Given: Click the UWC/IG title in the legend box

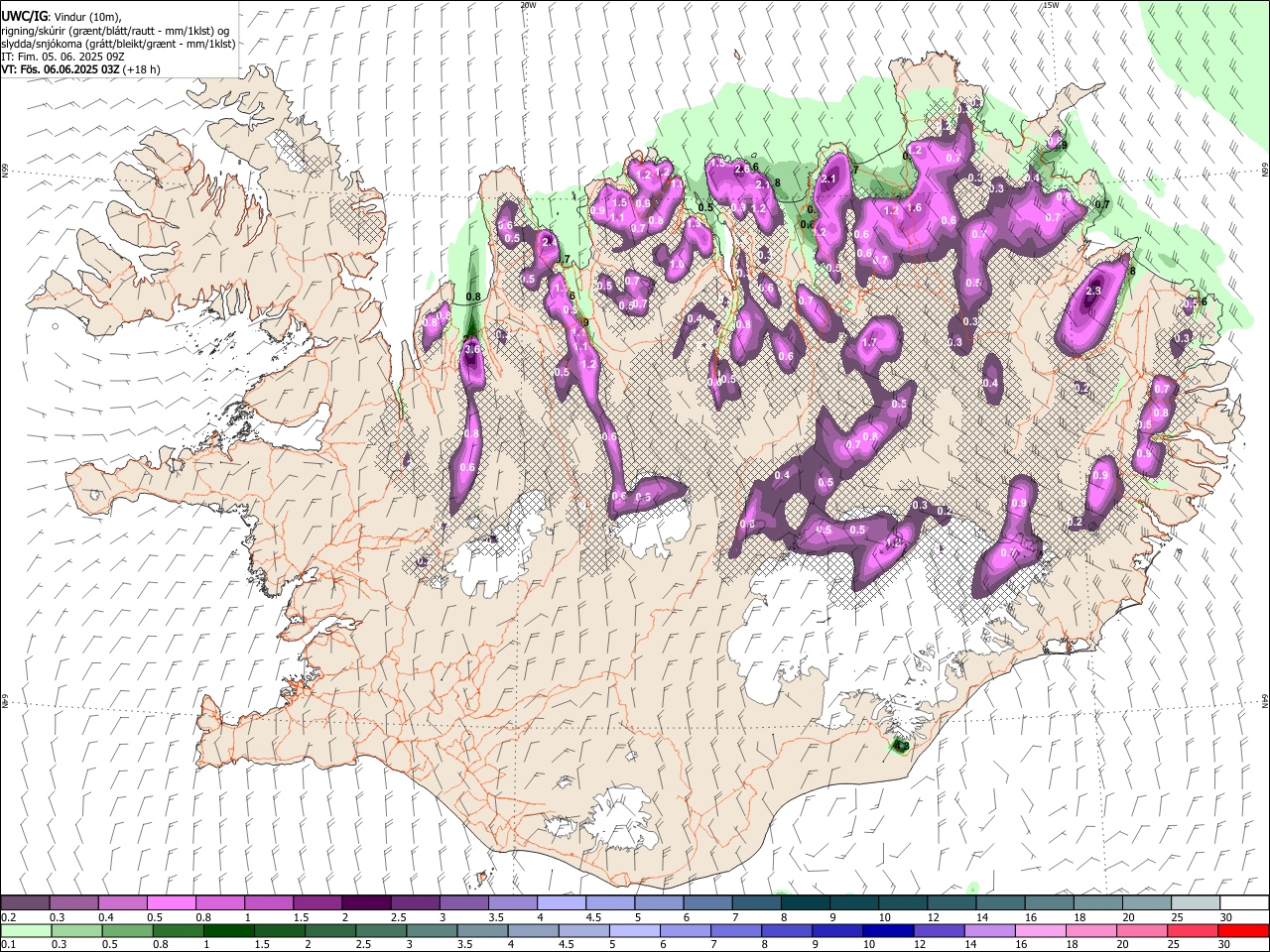Looking at the screenshot, I should coord(24,16).
